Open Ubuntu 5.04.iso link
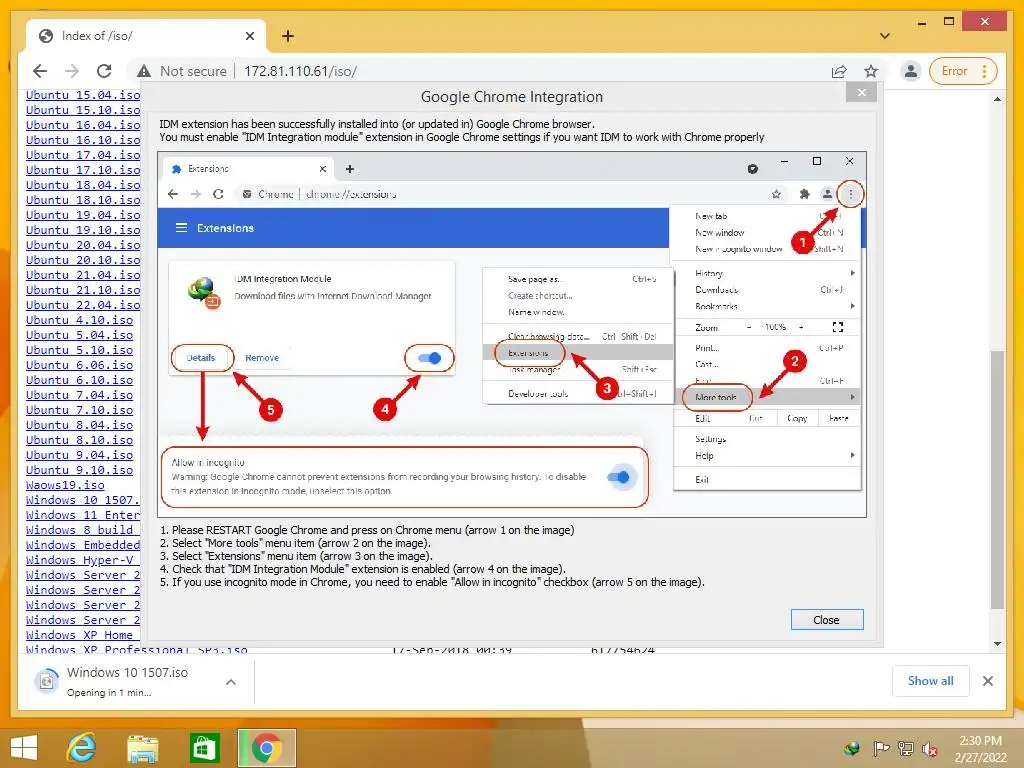This screenshot has height=768, width=1024. click(x=80, y=336)
